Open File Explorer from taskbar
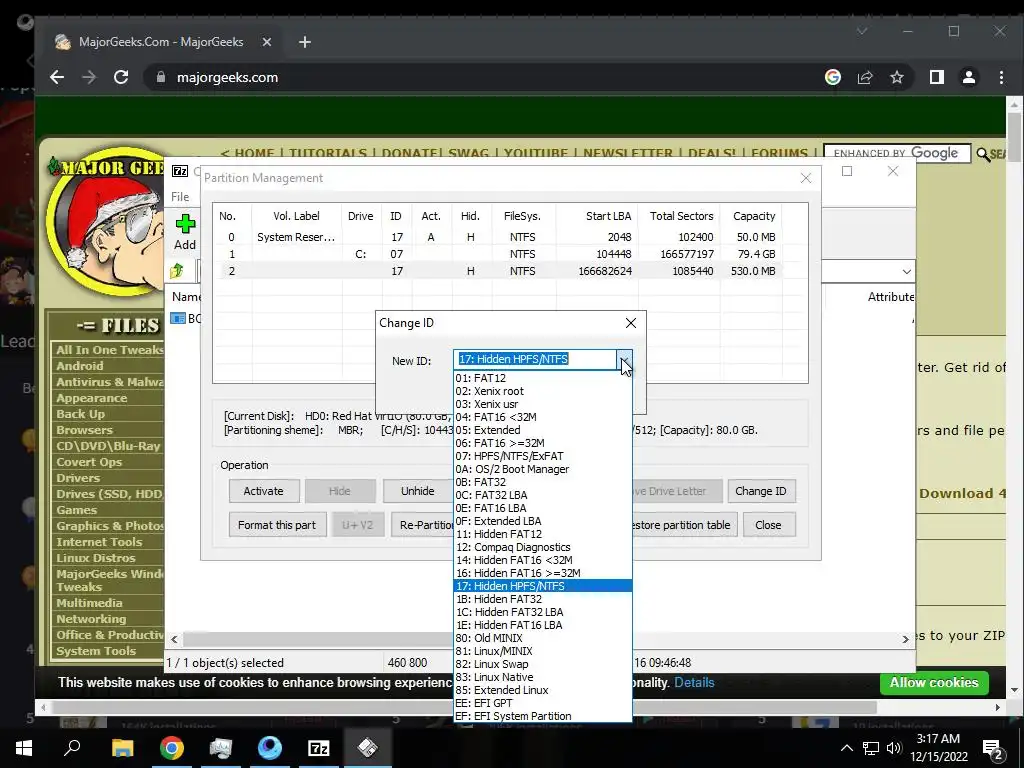Image resolution: width=1024 pixels, height=768 pixels. (x=122, y=748)
